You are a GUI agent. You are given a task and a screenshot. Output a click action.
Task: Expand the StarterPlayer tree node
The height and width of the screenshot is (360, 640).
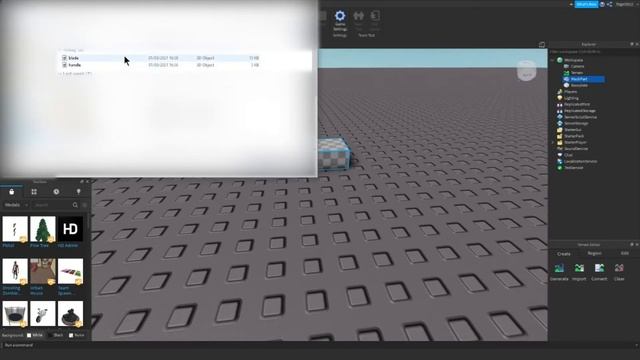click(553, 142)
